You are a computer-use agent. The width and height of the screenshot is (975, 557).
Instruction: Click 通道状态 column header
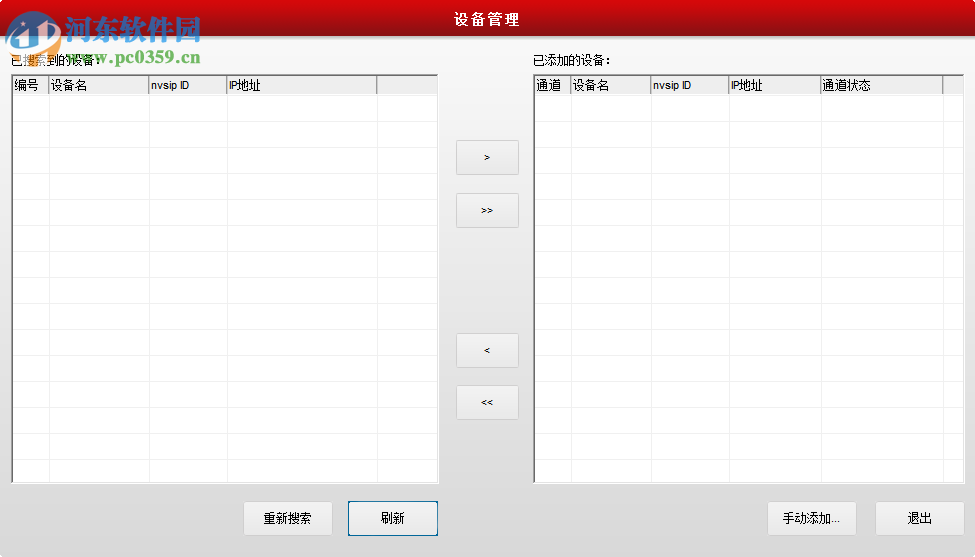(x=882, y=85)
